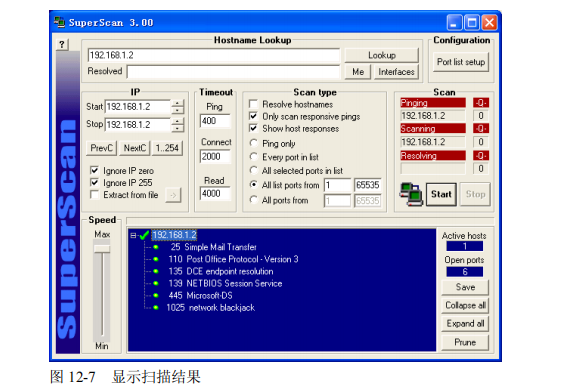The image size is (571, 392).
Task: Go to previous class C with PrevC
Action: 102,148
